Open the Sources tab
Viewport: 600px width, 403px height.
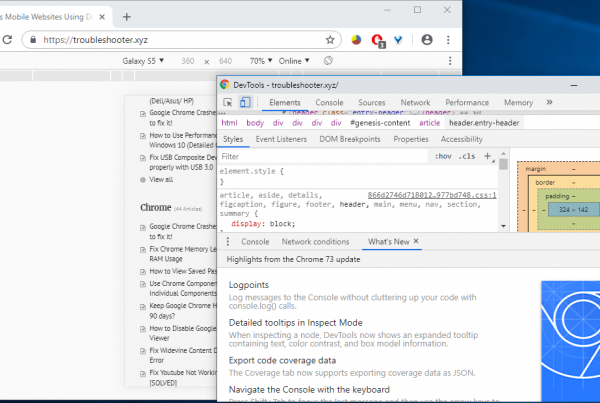[x=372, y=103]
